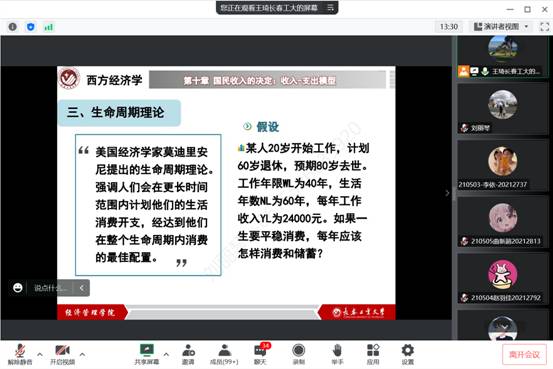Start sharing with the 共享屏幕 icon
Viewport: 553px width, 369px height.
pos(147,354)
